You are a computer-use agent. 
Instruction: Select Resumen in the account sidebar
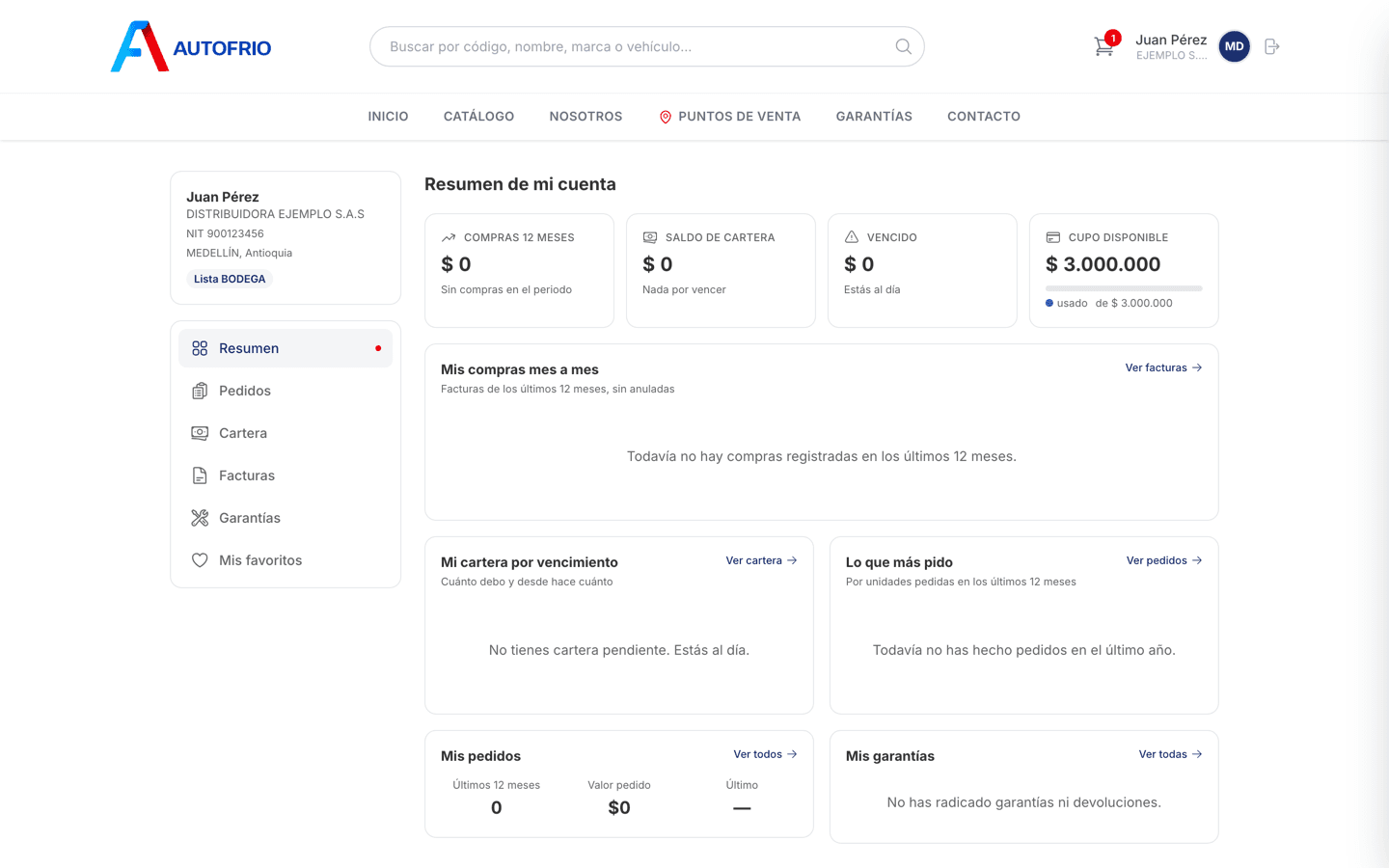point(286,348)
